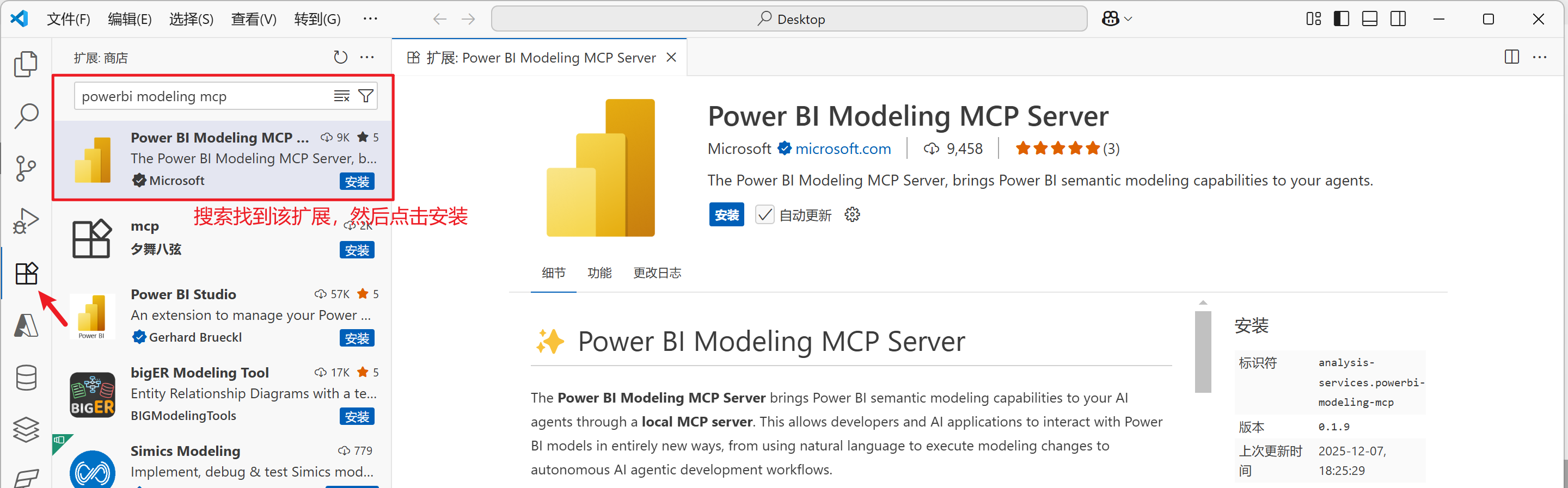The width and height of the screenshot is (1568, 488).
Task: Open the Run and Debug view
Action: pos(26,220)
